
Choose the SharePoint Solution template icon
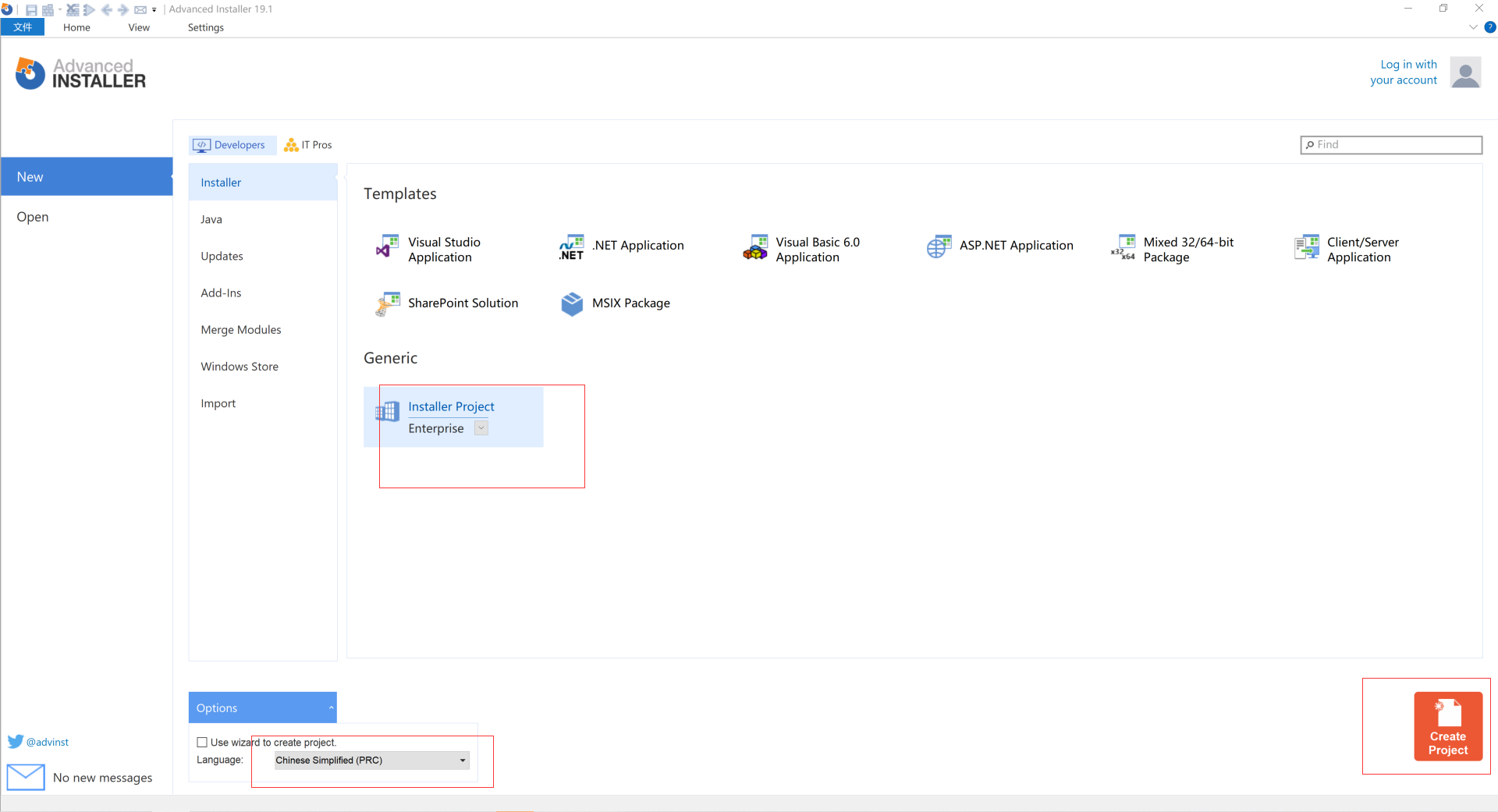click(x=388, y=304)
